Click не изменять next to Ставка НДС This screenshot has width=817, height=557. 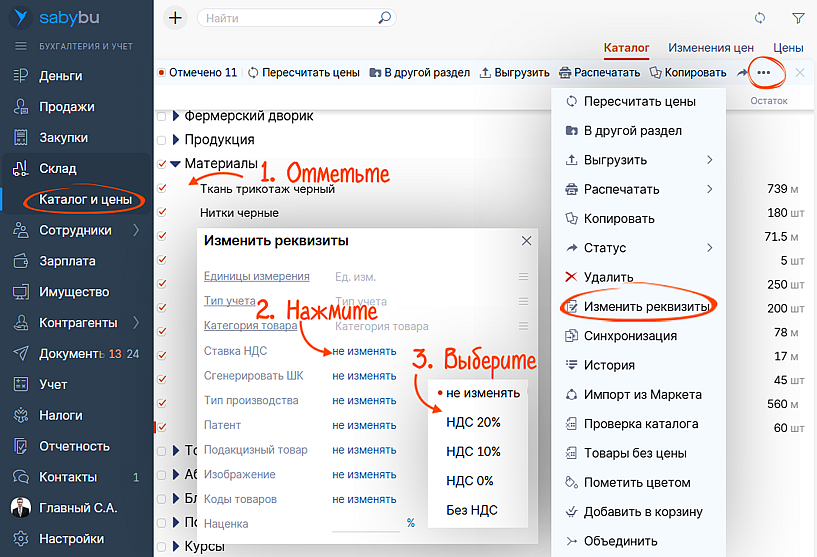pyautogui.click(x=364, y=351)
